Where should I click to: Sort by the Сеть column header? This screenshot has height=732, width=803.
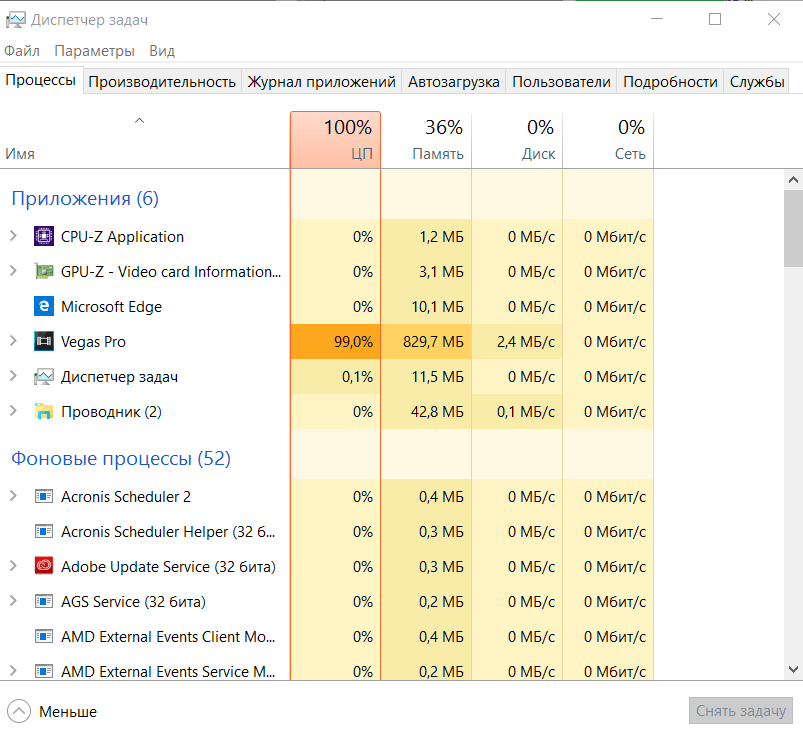tap(608, 140)
